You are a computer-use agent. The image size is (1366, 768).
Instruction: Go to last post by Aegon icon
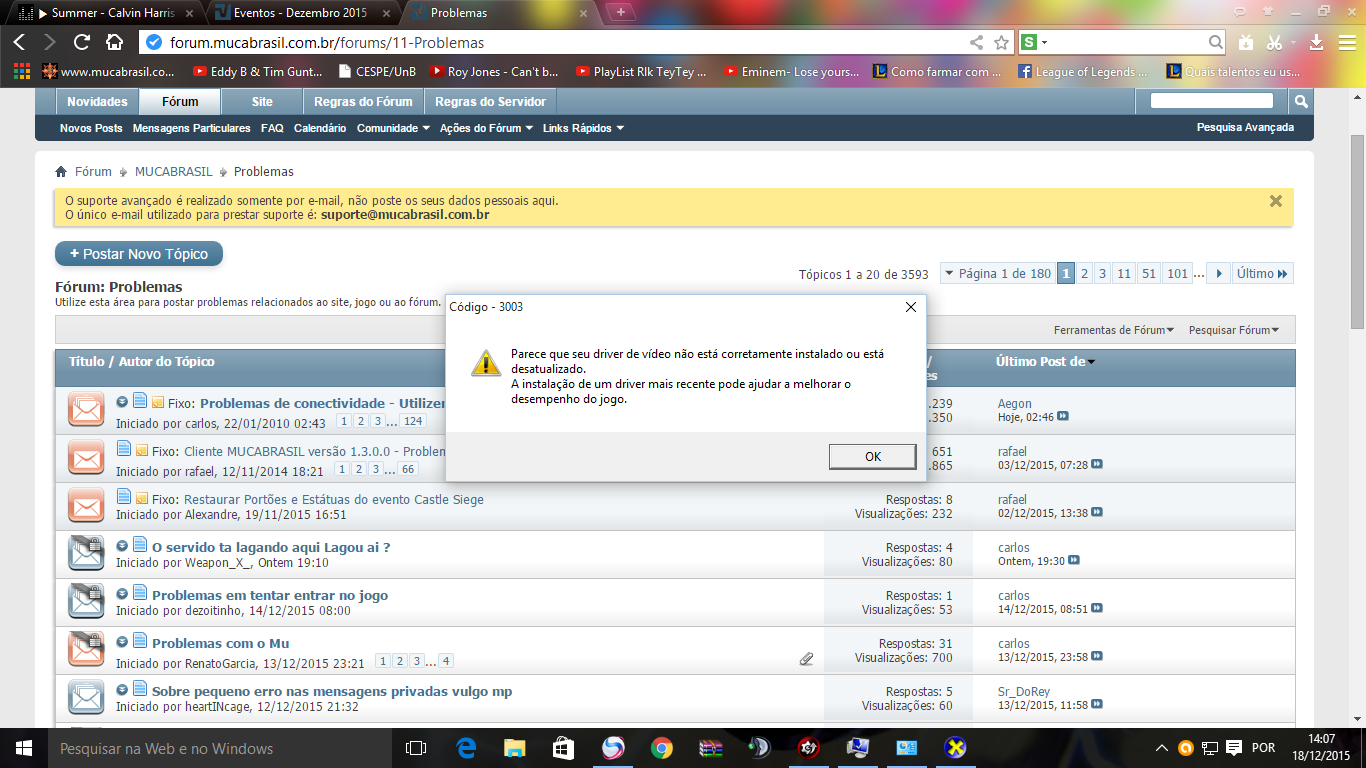pyautogui.click(x=1063, y=416)
